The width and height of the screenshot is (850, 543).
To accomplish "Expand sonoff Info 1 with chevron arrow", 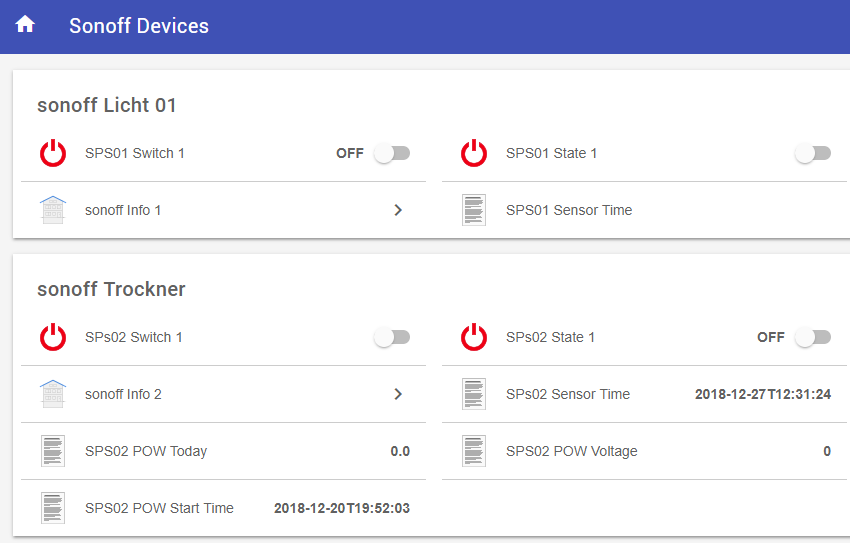I will pyautogui.click(x=398, y=210).
